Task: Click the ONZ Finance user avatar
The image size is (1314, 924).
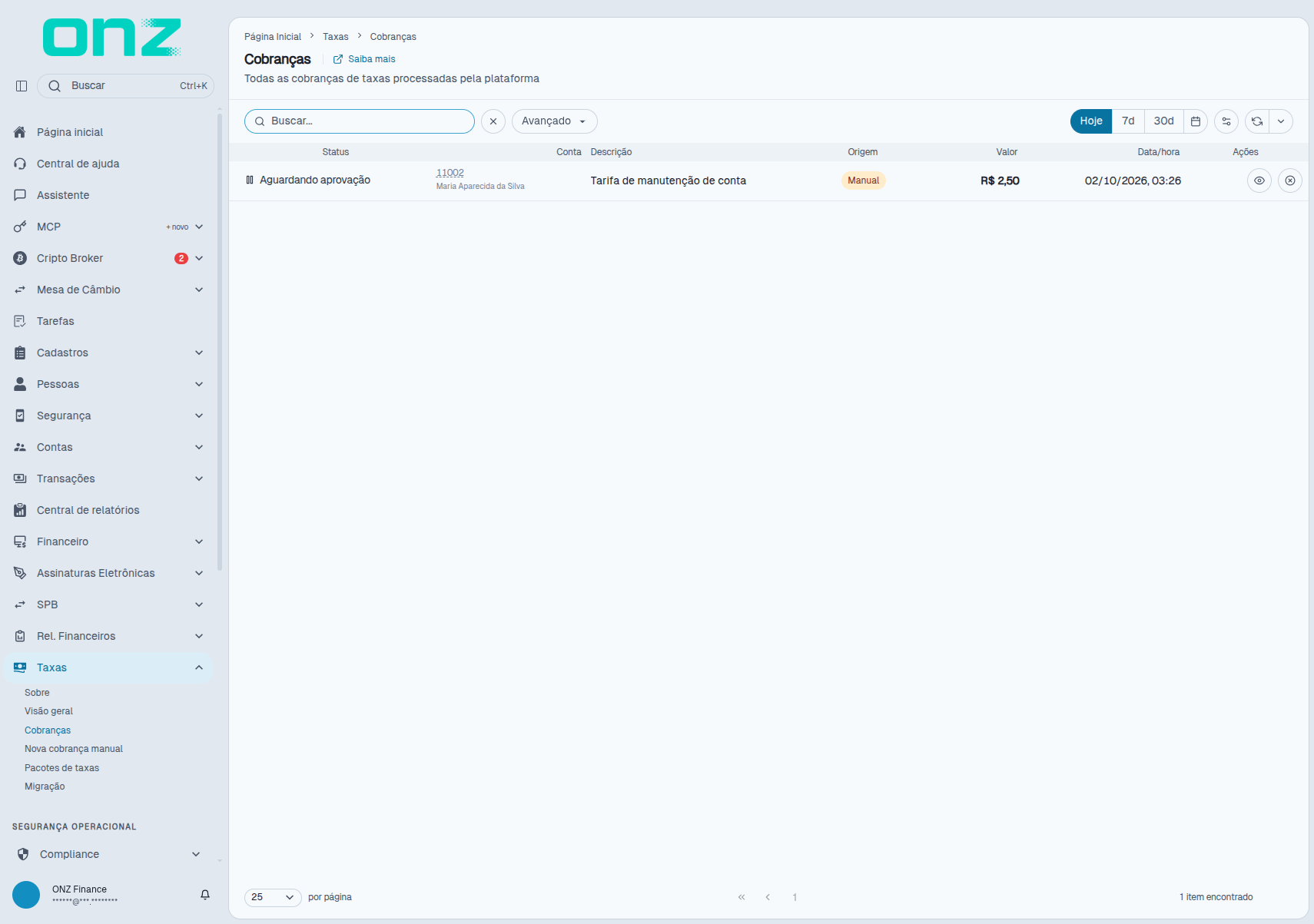Action: [x=26, y=895]
